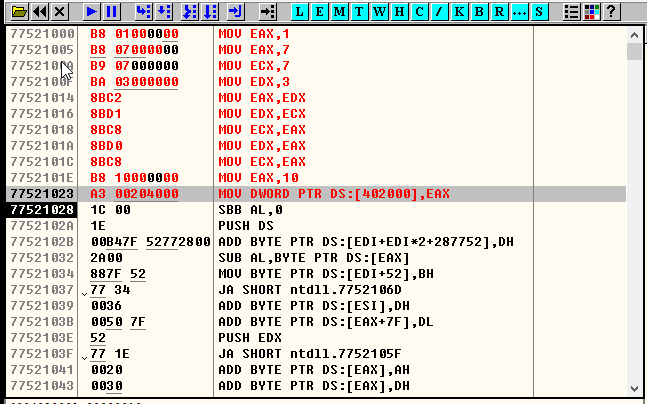The image size is (647, 404).
Task: Show Log window with L button
Action: tap(300, 12)
